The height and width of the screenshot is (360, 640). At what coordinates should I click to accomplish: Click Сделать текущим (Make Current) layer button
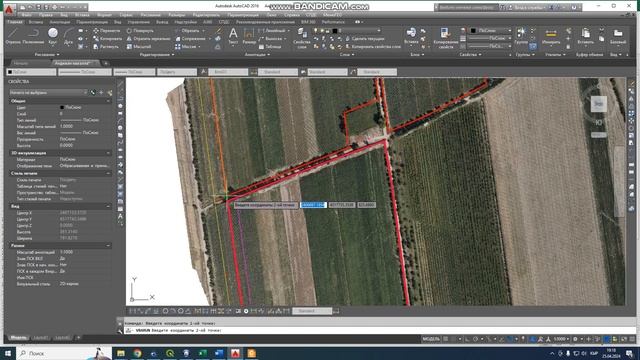coord(364,39)
